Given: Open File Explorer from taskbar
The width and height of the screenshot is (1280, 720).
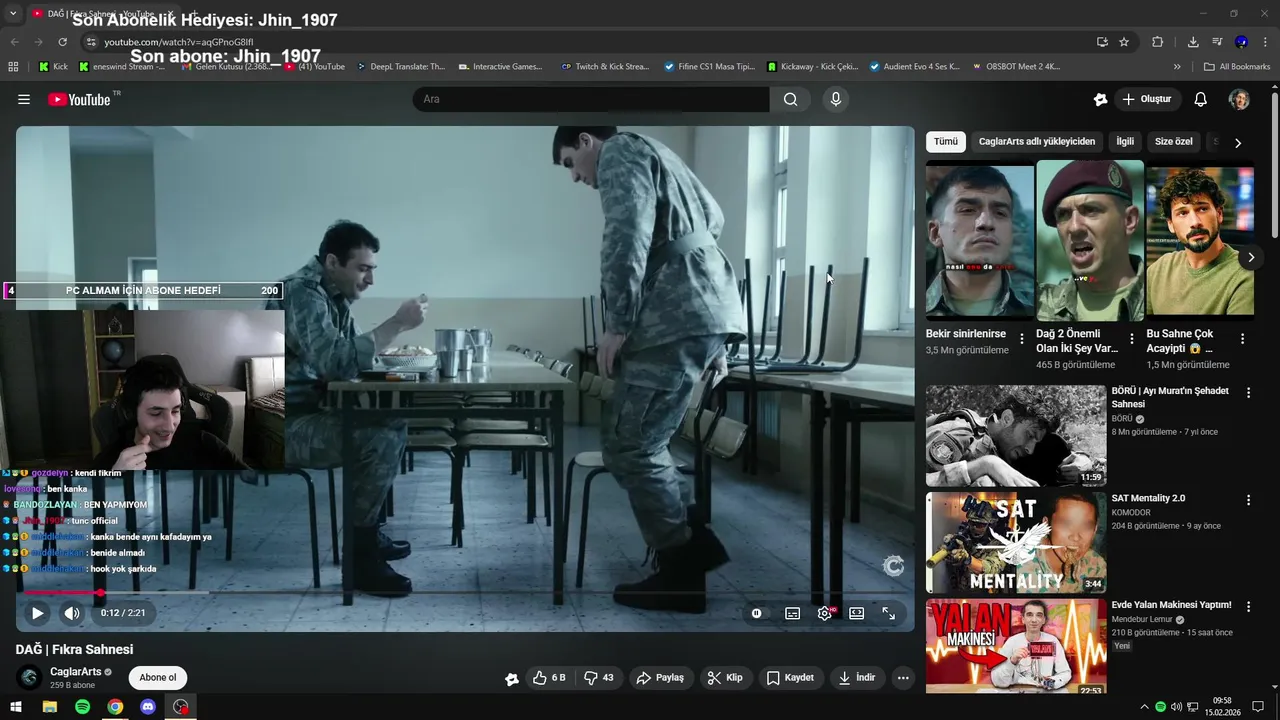Looking at the screenshot, I should click(x=49, y=707).
